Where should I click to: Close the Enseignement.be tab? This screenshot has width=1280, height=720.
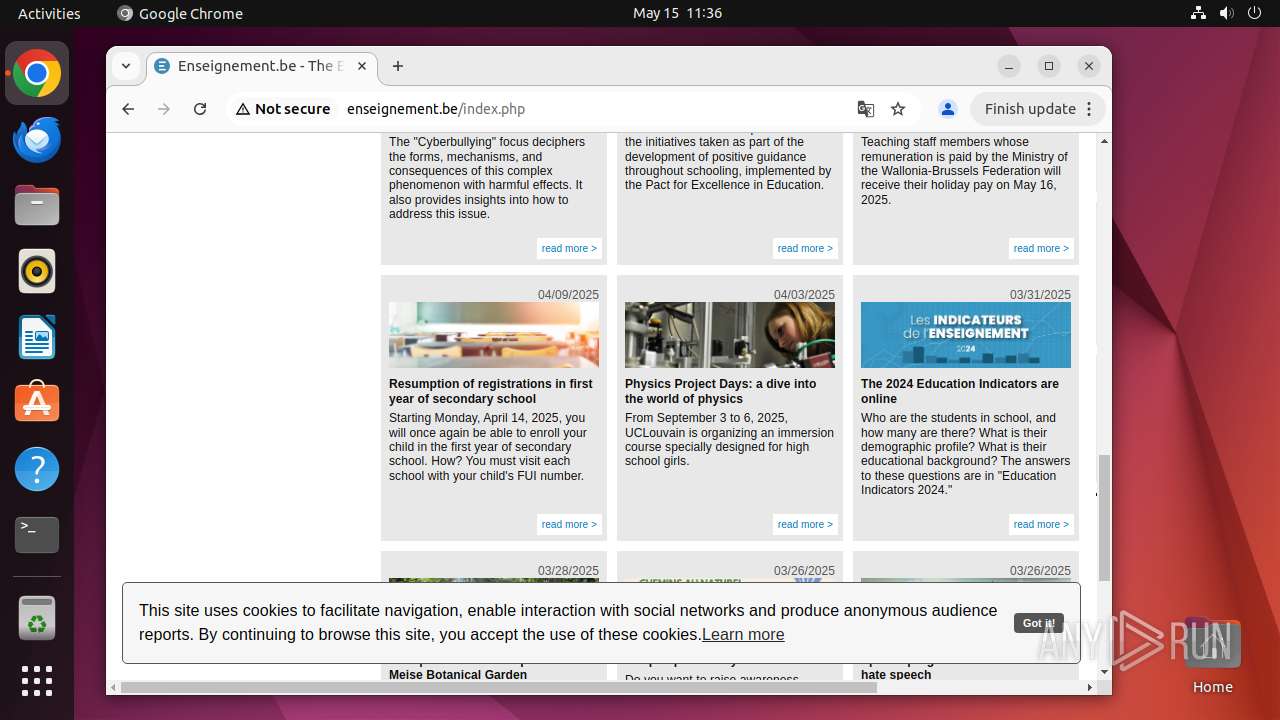(362, 66)
